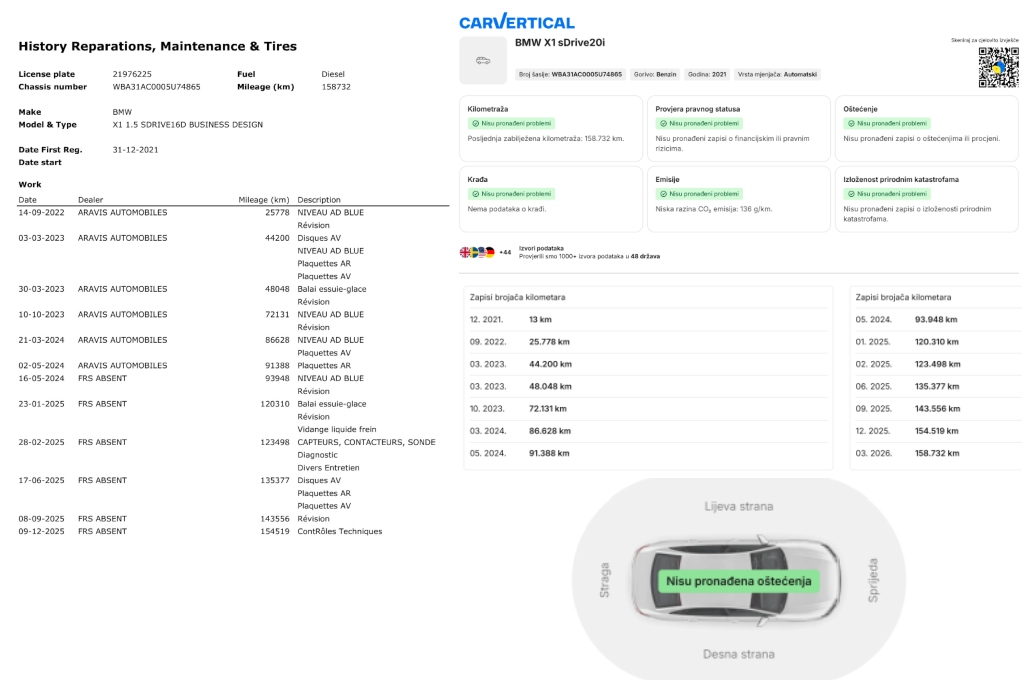Screen dimensions: 1024x682
Task: Select the Gorivo: Benzin chip
Action: pyautogui.click(x=655, y=74)
